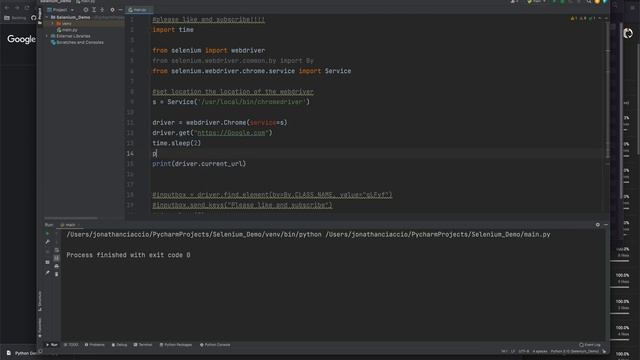
Task: Select the main run configuration tab in Run panel
Action: (69, 225)
